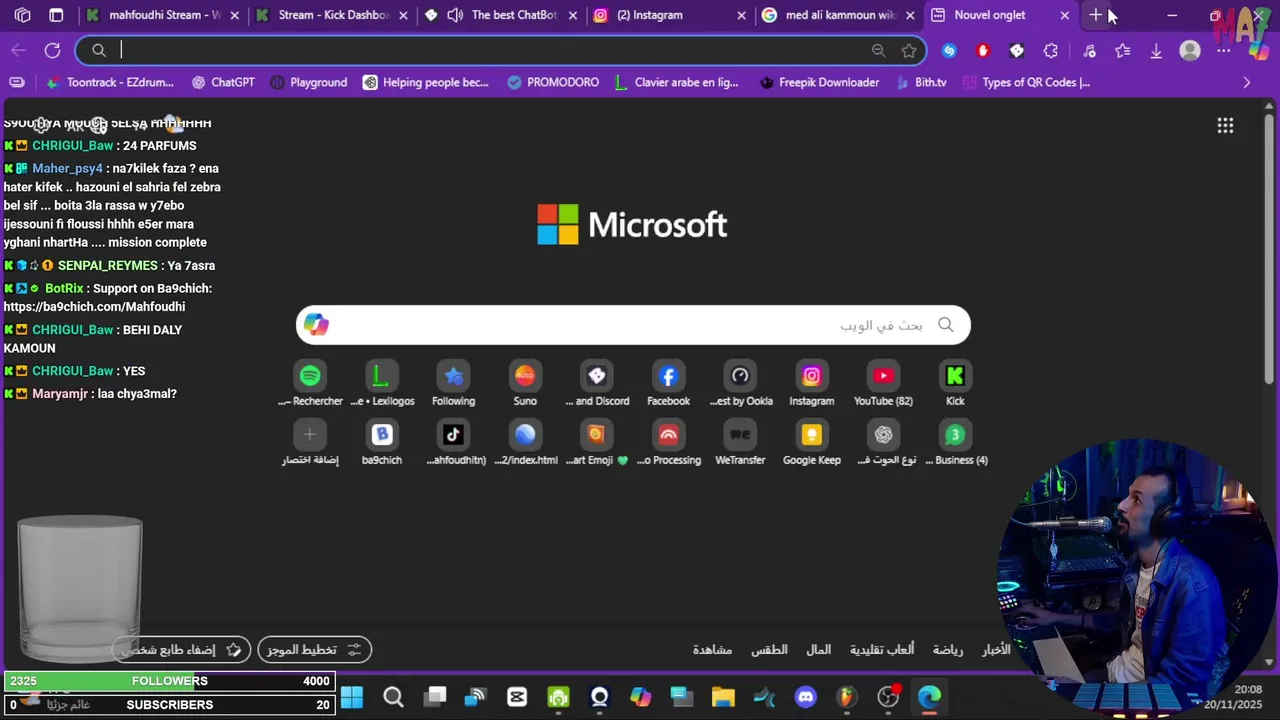Open the browser profile avatar
Screen dimensions: 1280x720
(x=1189, y=50)
